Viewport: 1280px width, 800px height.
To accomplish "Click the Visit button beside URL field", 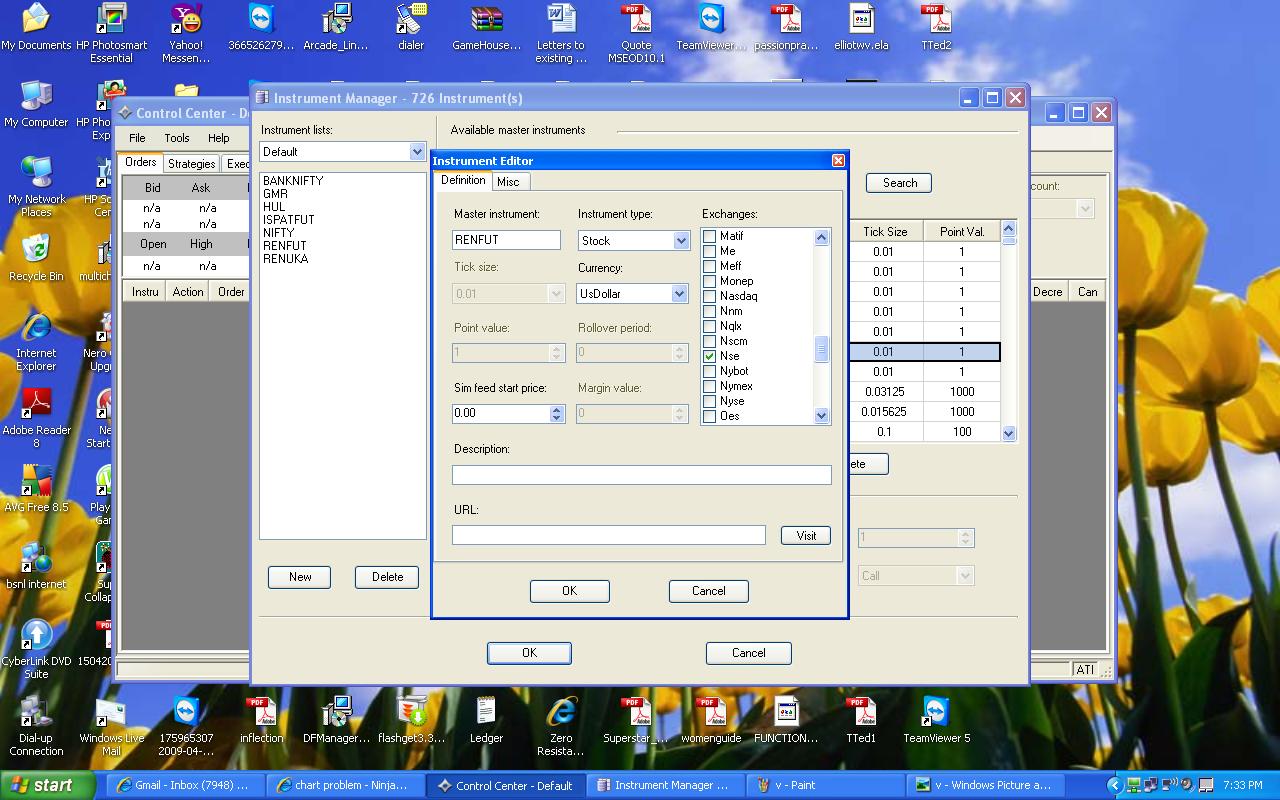I will point(806,536).
